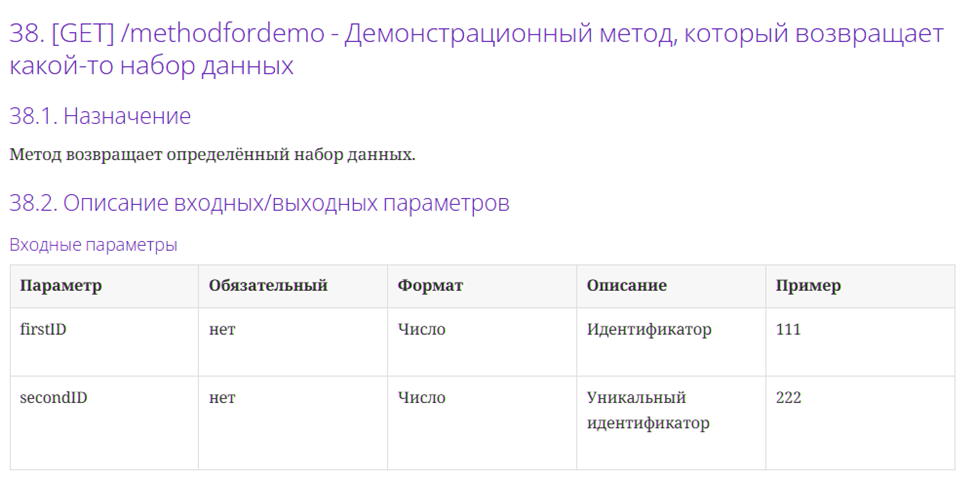Click the "Уникальный идентификатор" description cell
Image resolution: width=974 pixels, height=481 pixels.
tap(648, 410)
